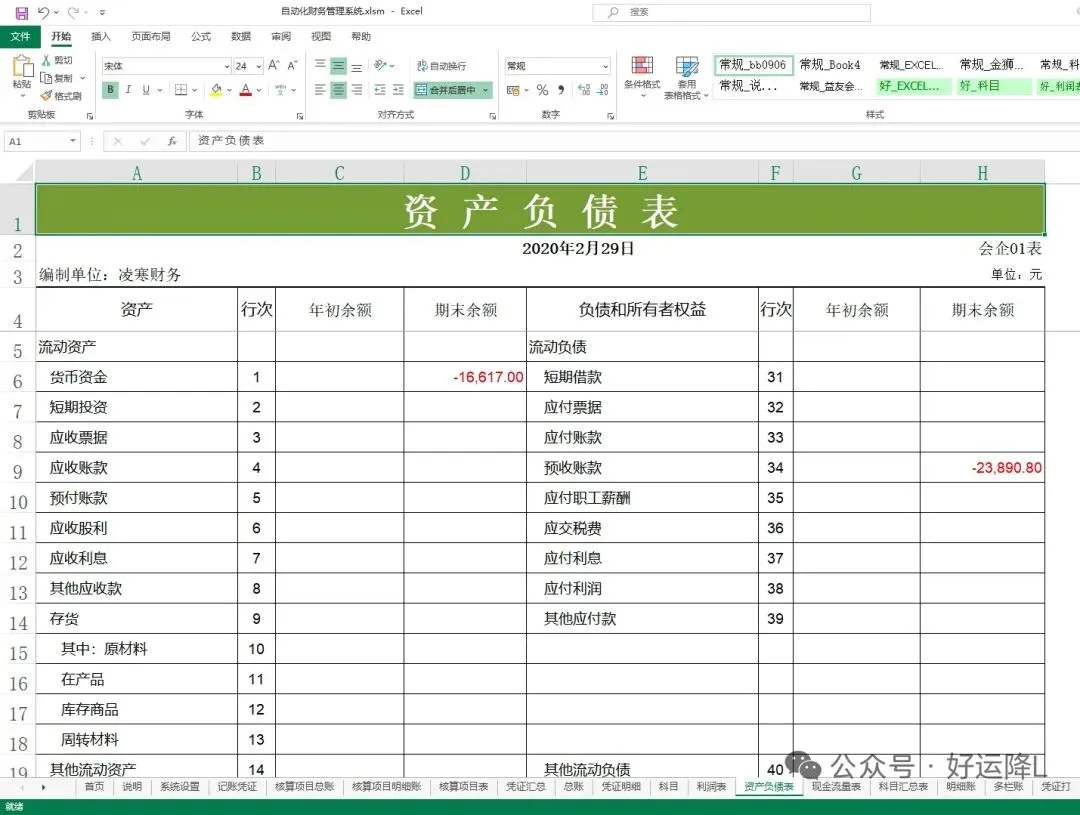
Task: Click the Copy (复制) icon
Action: 46,78
